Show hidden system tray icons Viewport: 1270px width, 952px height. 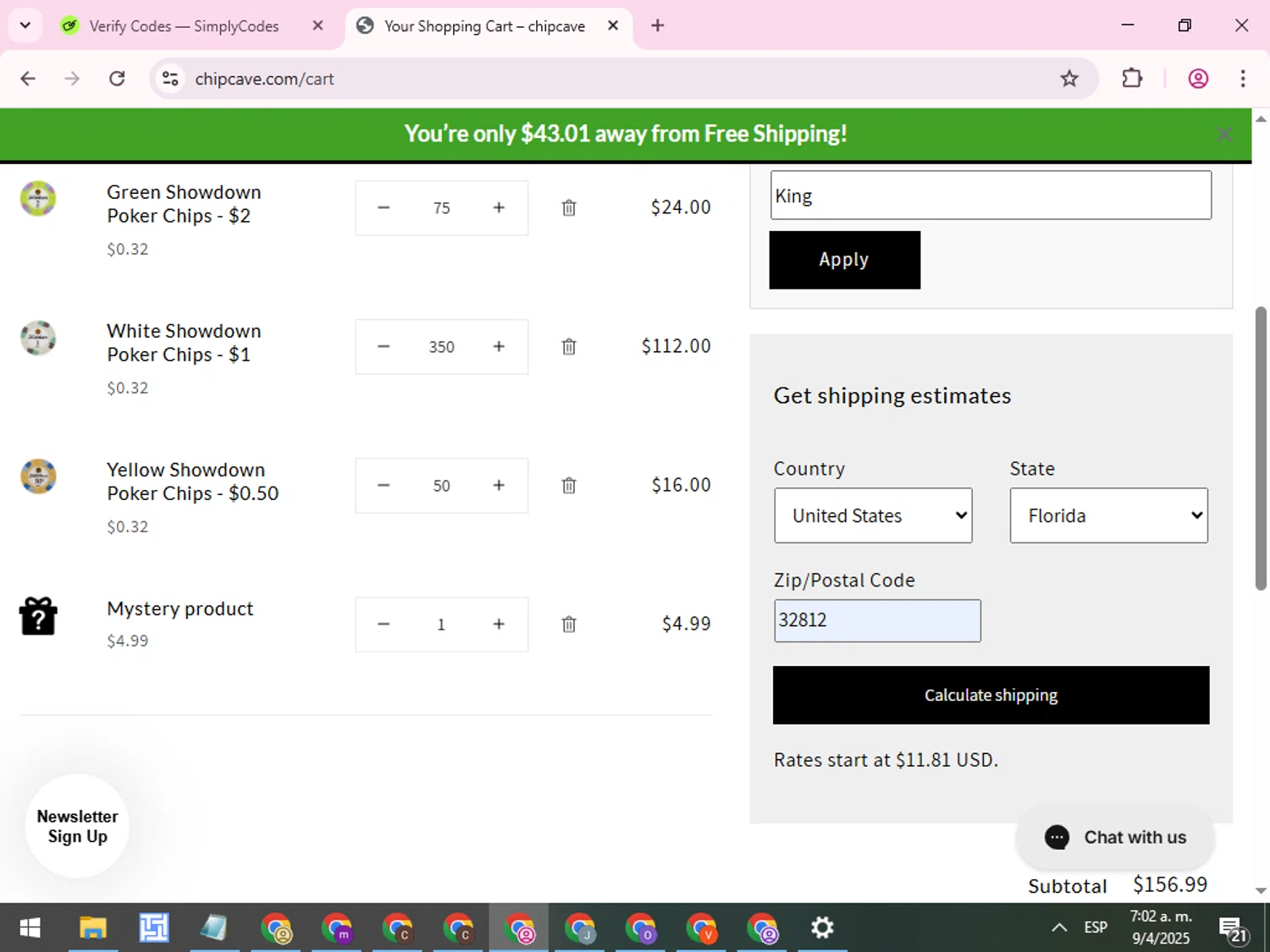coord(1059,928)
